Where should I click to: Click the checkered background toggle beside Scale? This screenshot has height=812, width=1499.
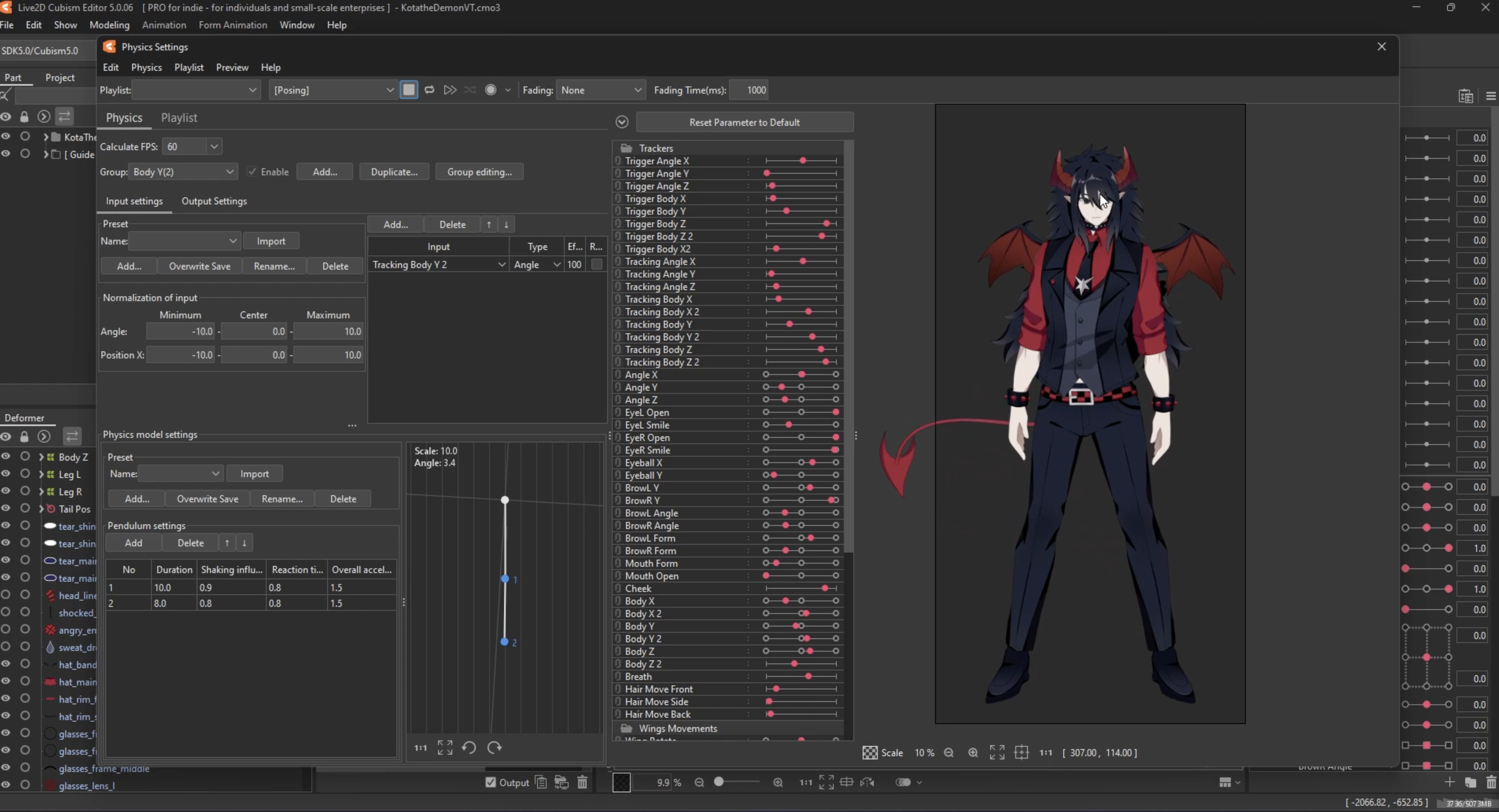coord(870,753)
